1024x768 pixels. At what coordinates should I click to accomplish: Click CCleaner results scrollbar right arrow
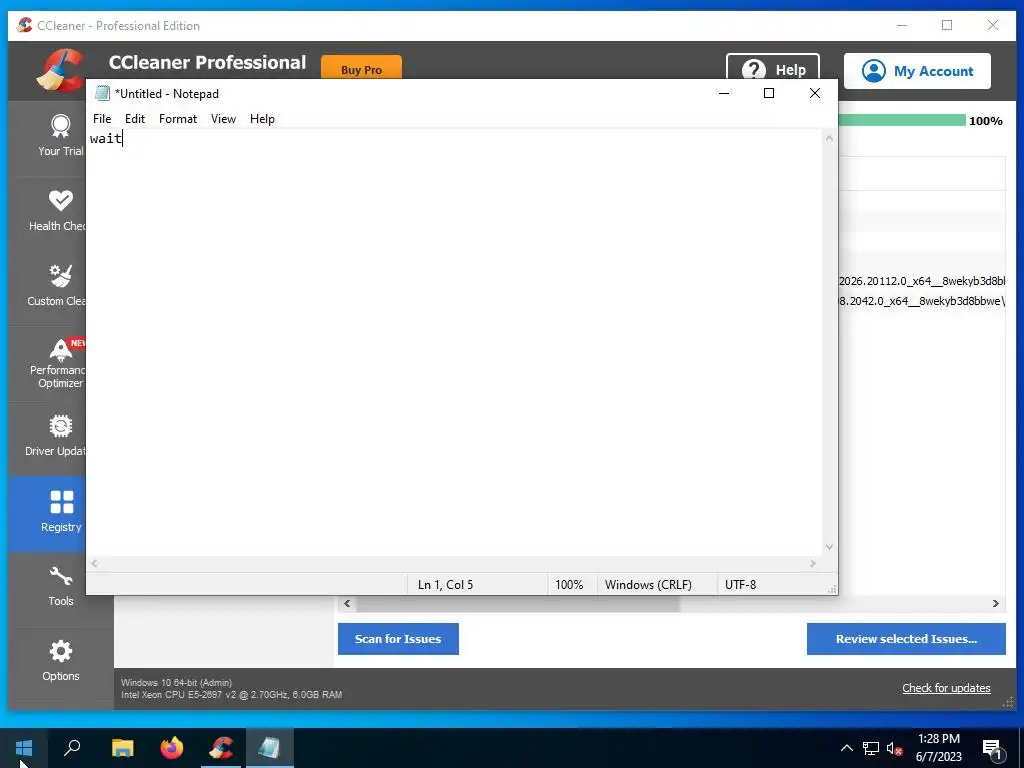coord(995,603)
